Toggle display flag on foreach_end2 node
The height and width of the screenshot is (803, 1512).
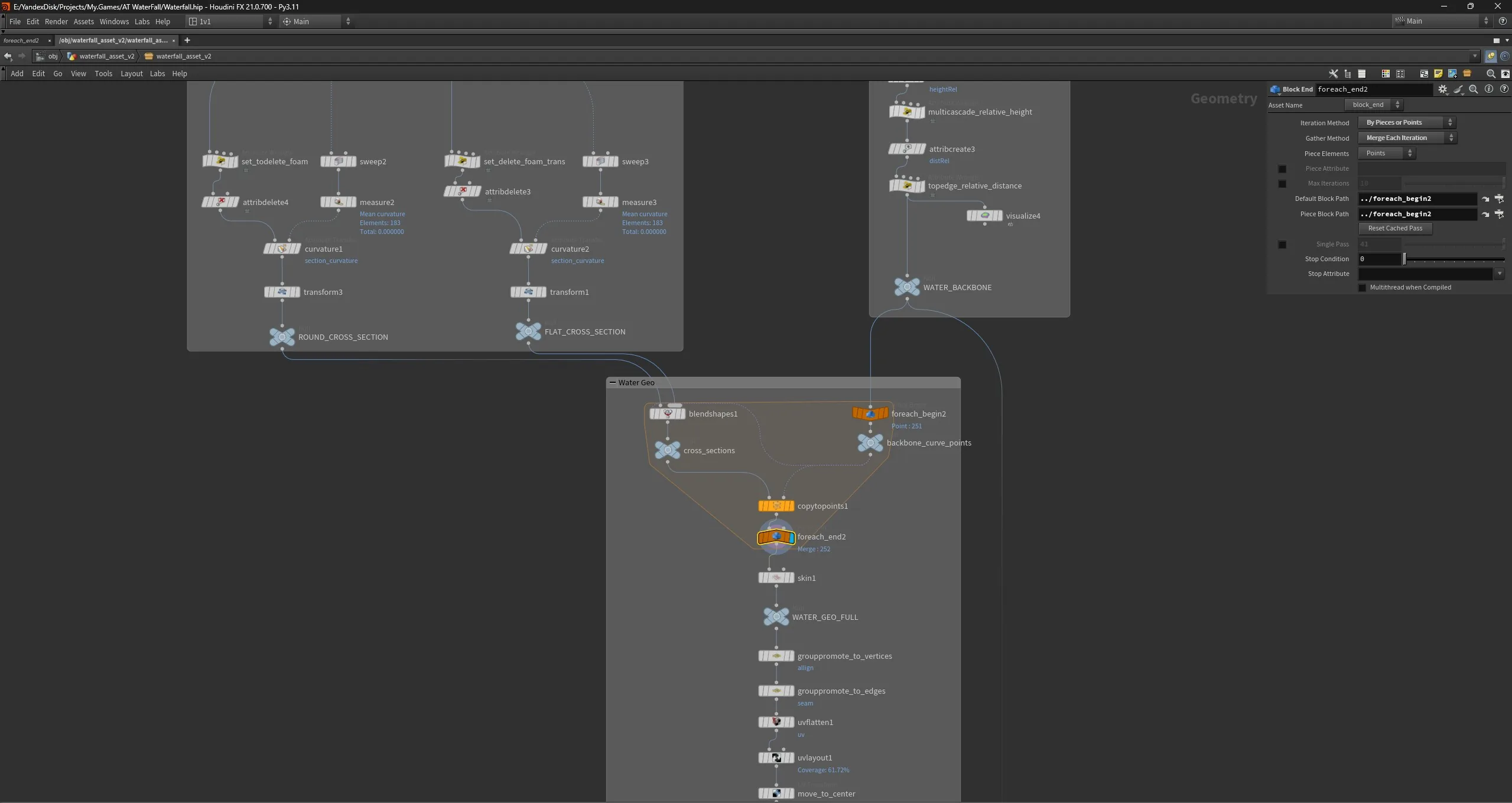click(791, 537)
